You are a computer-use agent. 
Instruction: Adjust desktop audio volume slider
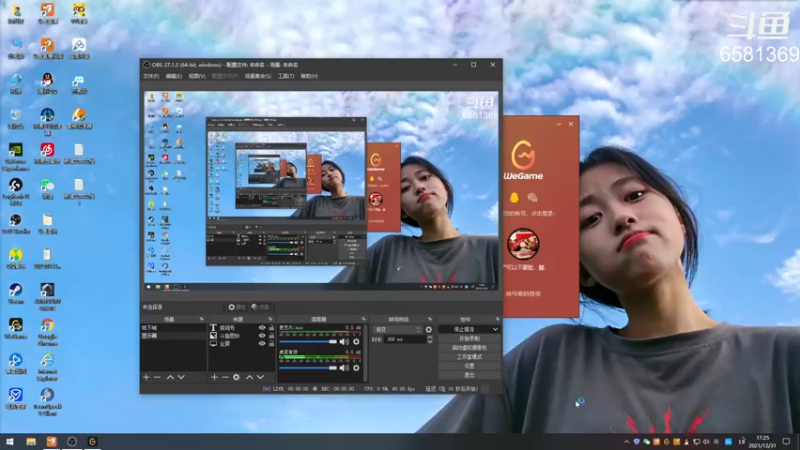[x=308, y=367]
